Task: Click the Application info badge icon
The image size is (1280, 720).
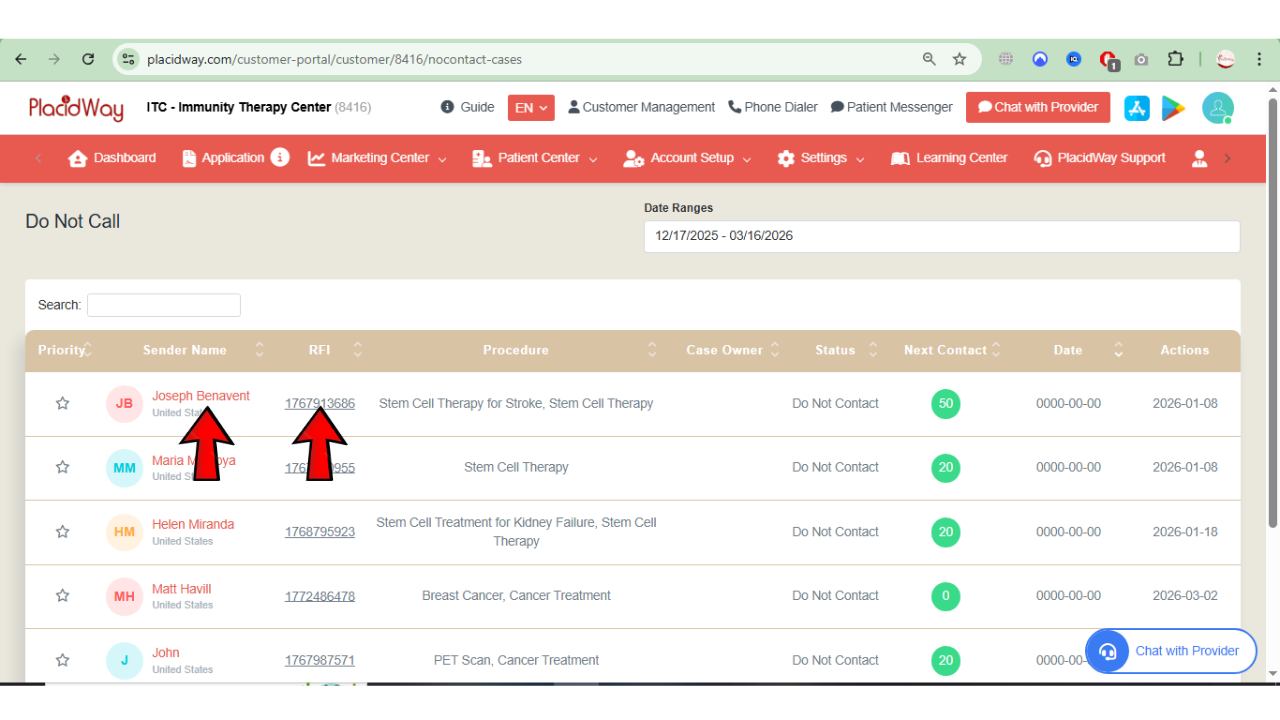Action: (280, 158)
